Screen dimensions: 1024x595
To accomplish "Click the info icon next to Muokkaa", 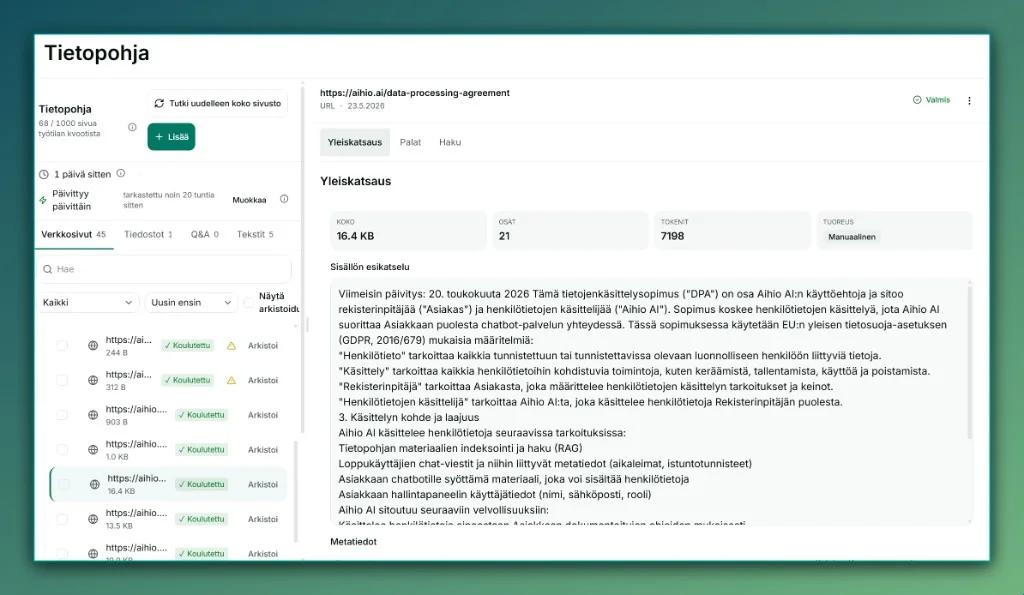I will coord(284,199).
